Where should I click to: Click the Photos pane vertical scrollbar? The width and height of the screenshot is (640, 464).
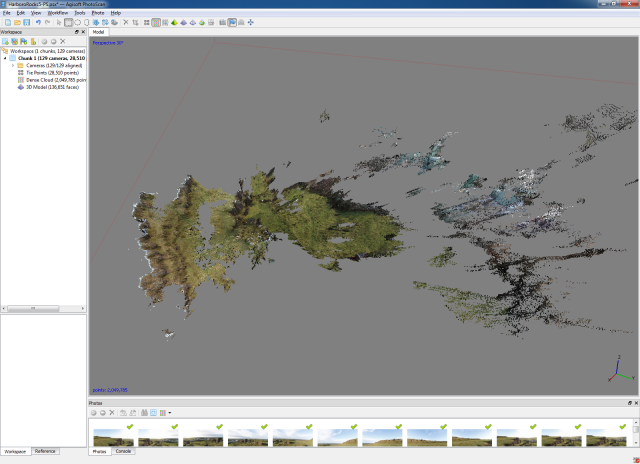click(x=636, y=433)
